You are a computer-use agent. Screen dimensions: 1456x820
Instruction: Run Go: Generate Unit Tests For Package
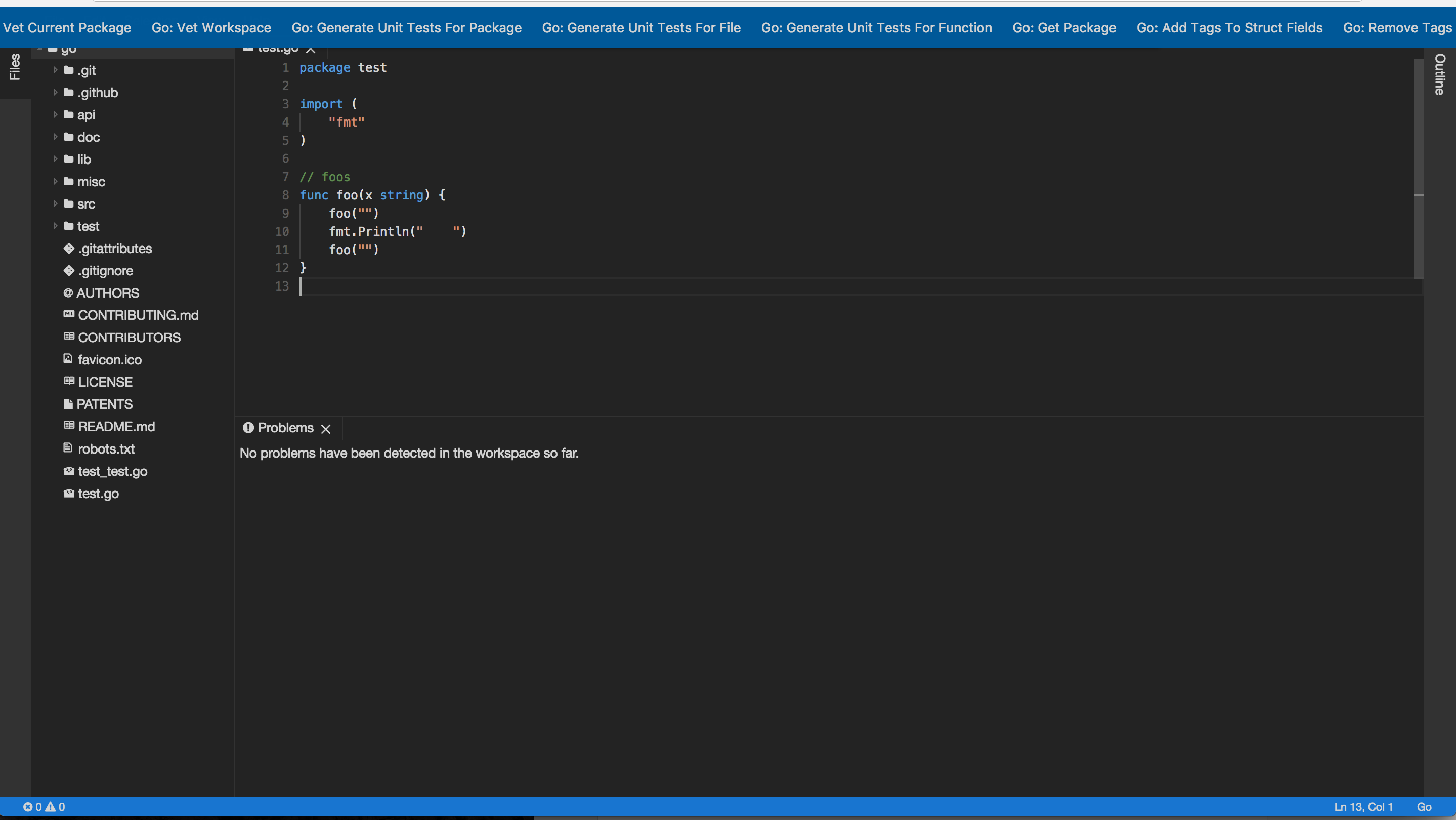(x=406, y=28)
